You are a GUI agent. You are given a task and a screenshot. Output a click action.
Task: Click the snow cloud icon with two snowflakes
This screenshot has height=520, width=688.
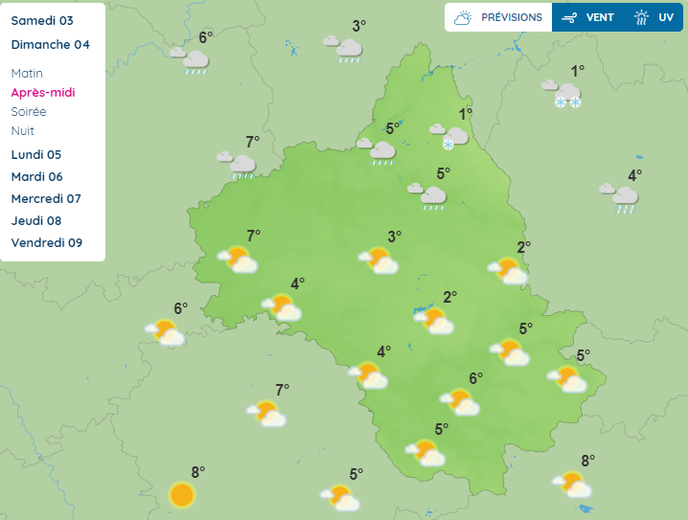coord(562,94)
